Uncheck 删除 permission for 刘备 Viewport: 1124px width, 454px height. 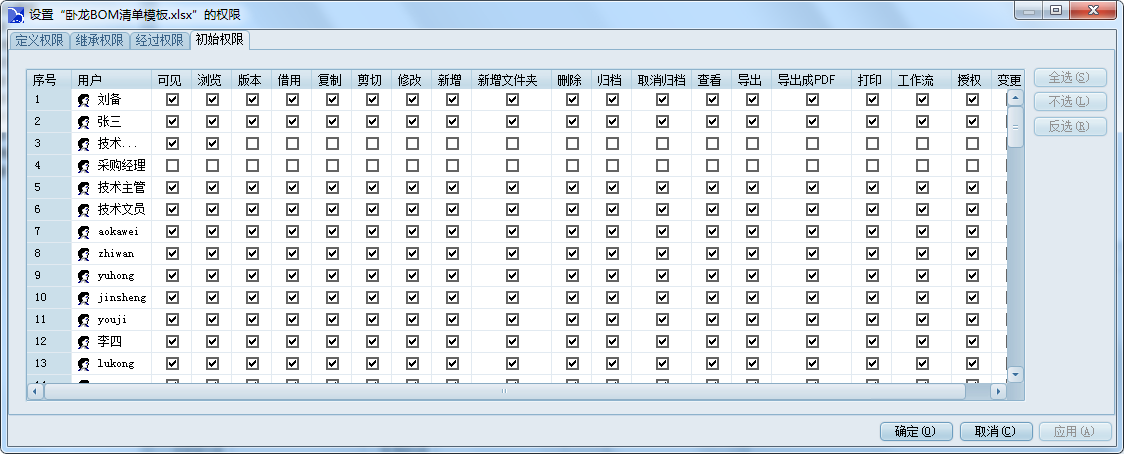coord(572,100)
